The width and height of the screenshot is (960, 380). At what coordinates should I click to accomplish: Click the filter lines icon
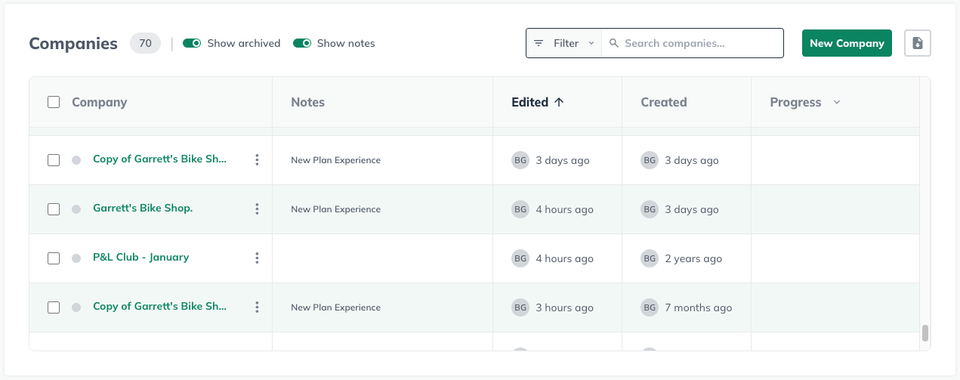click(538, 43)
